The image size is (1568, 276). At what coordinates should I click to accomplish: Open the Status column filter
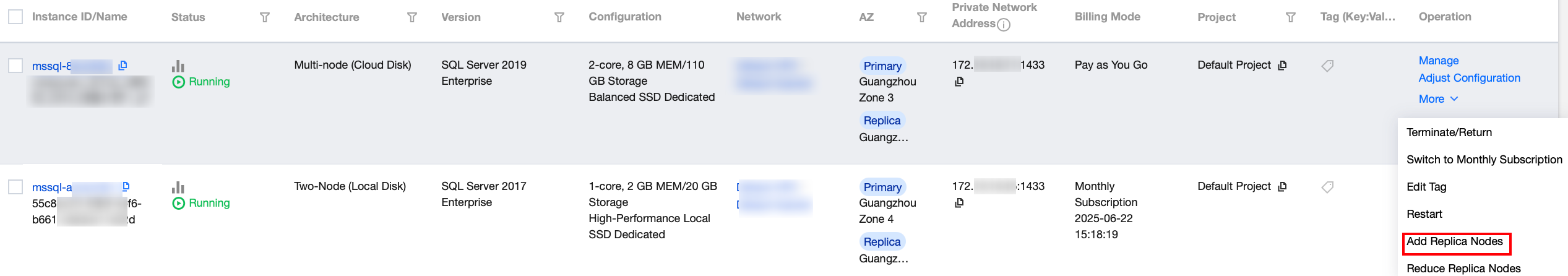(265, 17)
